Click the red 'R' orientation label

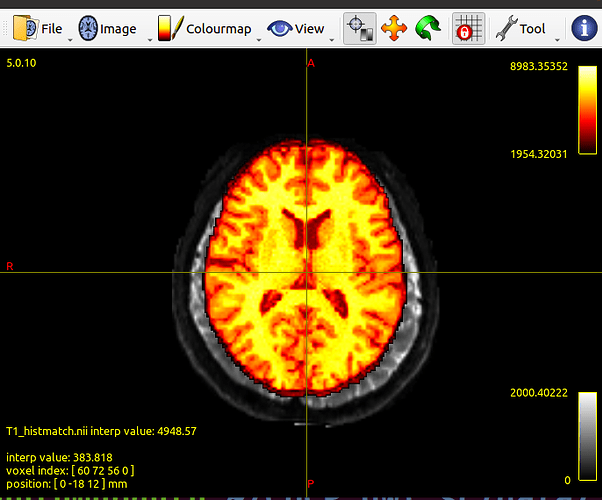pyautogui.click(x=10, y=266)
